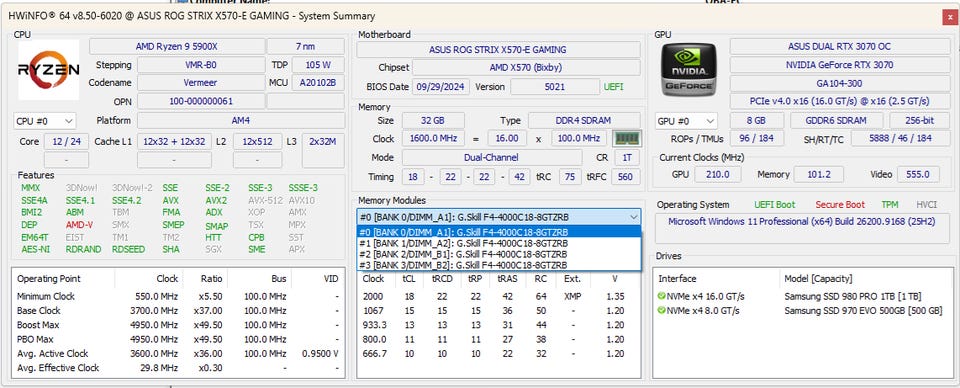Click the AMD Ryzen 9 5900X name field
Viewport: 960px width, 388px height.
pyautogui.click(x=177, y=47)
